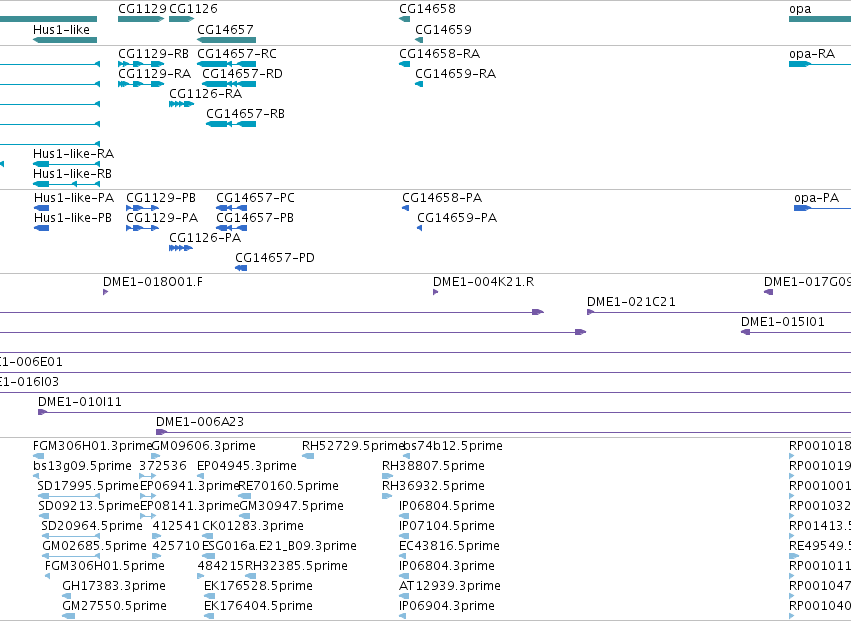Click transcript opa-RA
This screenshot has height=621, width=851.
812,54
